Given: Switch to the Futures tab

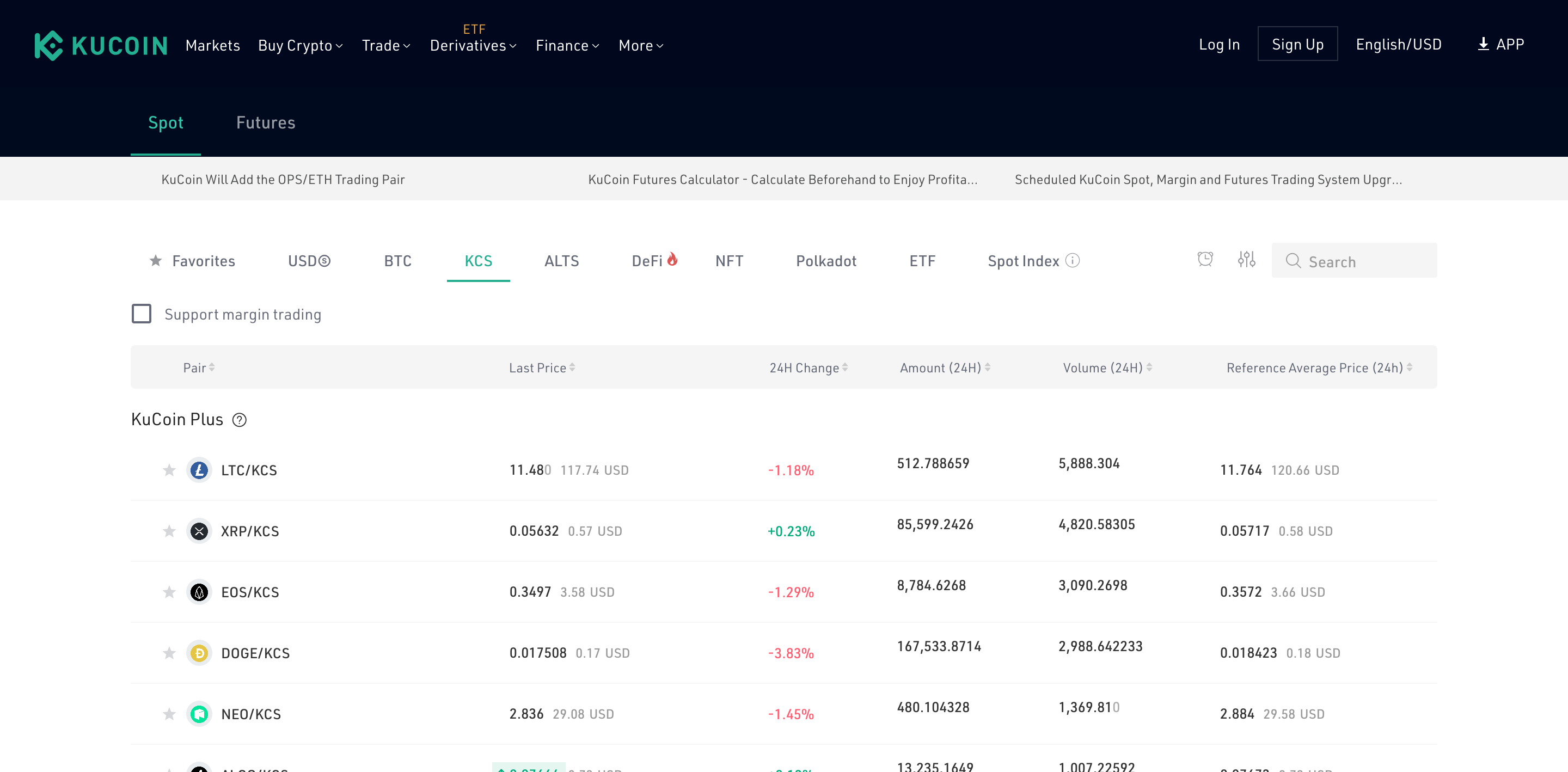Looking at the screenshot, I should coord(265,122).
